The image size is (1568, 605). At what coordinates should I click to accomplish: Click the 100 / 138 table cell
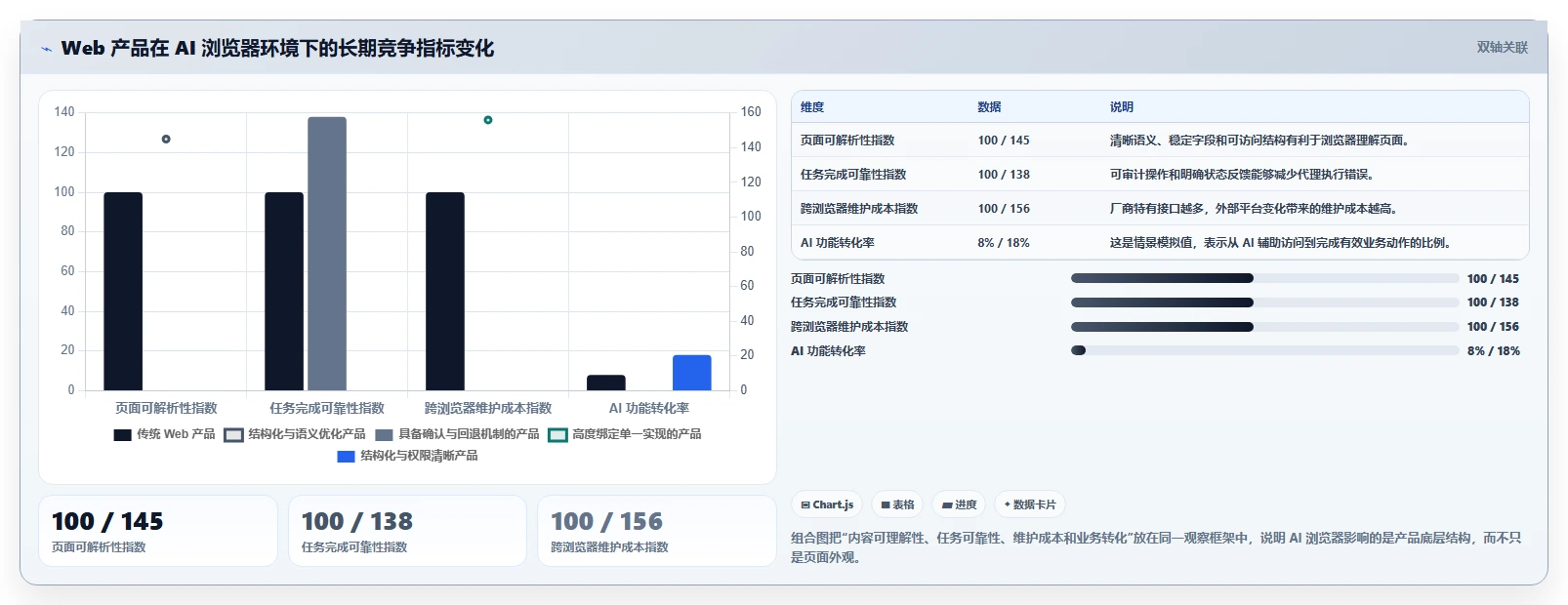(1004, 175)
